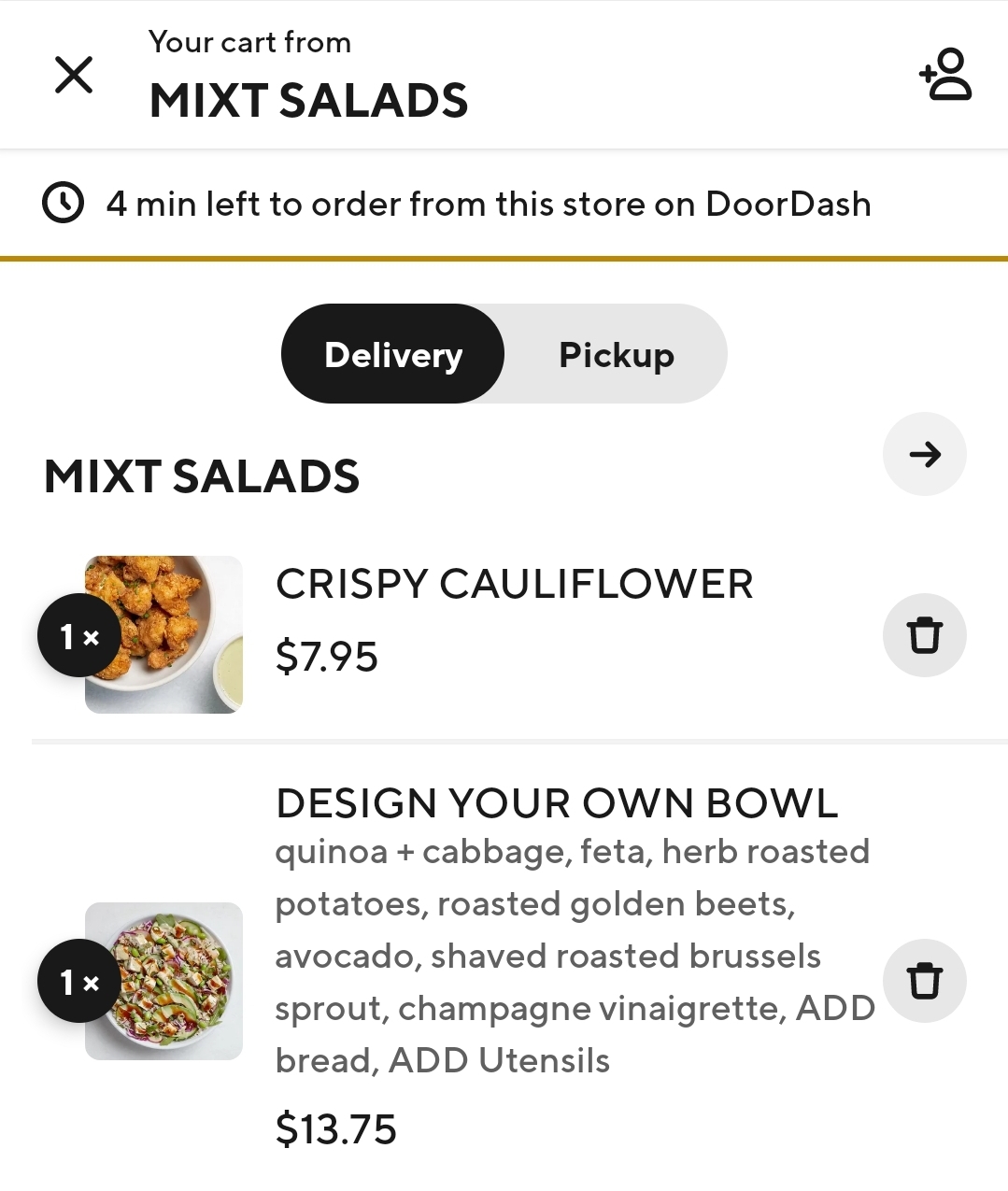
Task: Tap the MIXT SALADS store section heading
Action: [202, 476]
